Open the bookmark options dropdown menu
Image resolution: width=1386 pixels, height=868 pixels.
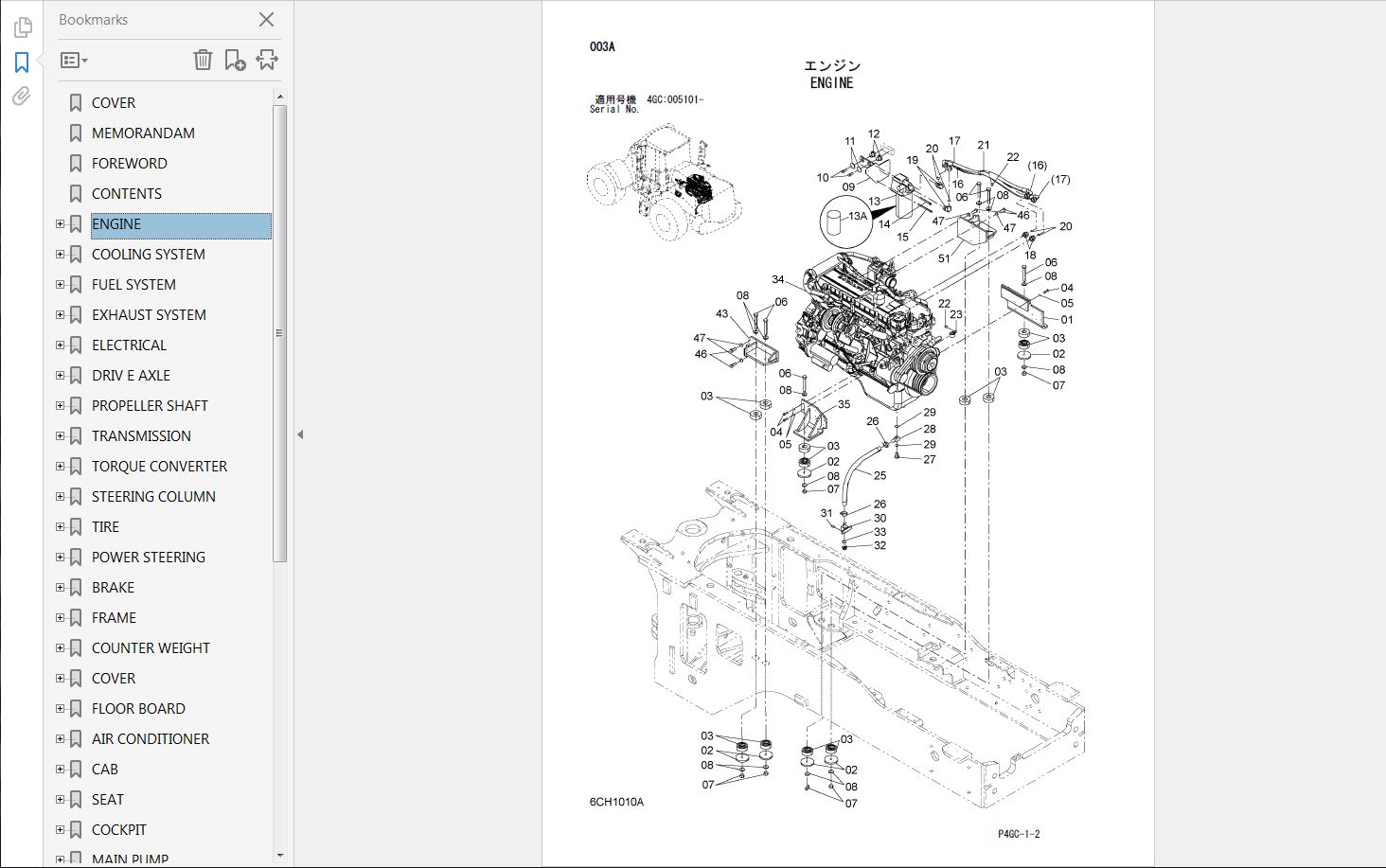point(74,61)
